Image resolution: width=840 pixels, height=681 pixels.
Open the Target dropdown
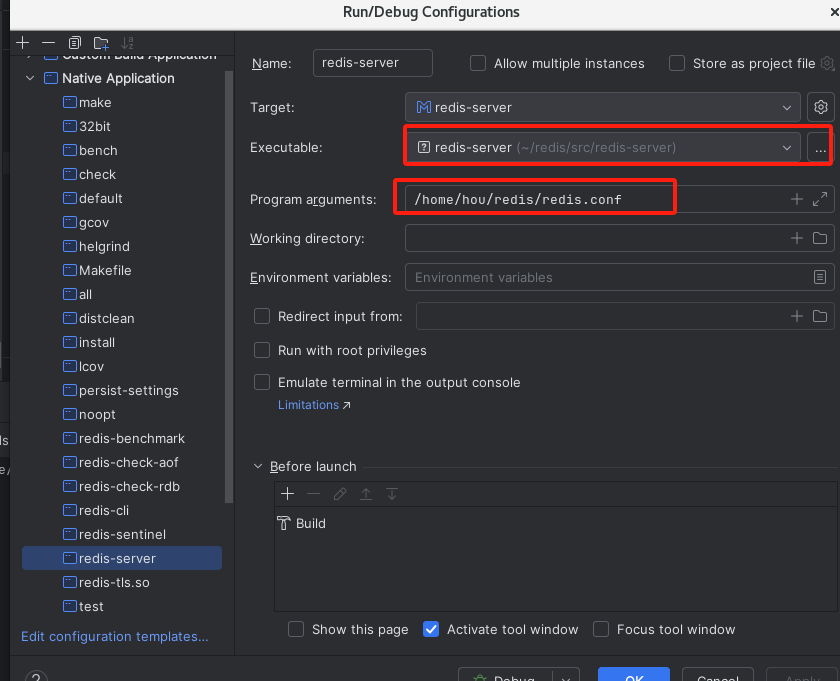point(603,107)
